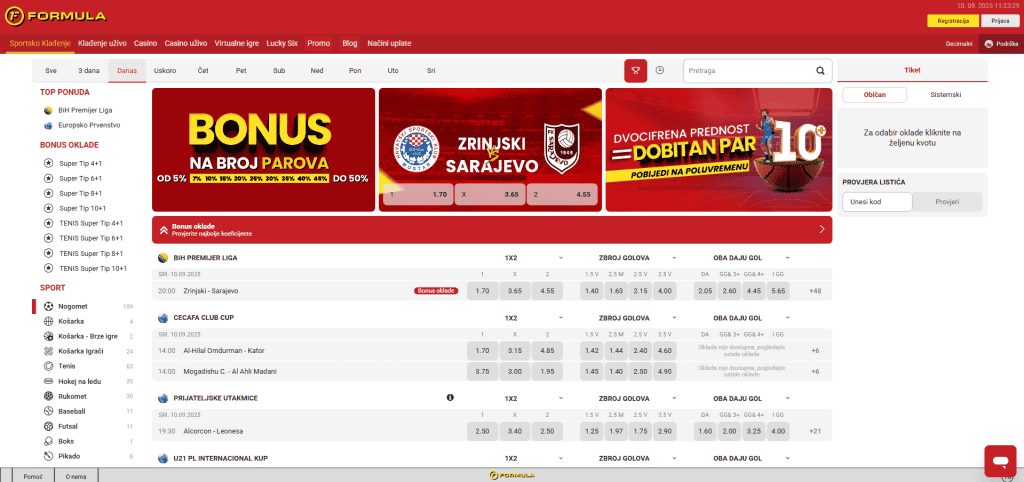Screen dimensions: 1024x482
Task: Click Bonus oklade double-chevron icon
Action: [x=163, y=230]
